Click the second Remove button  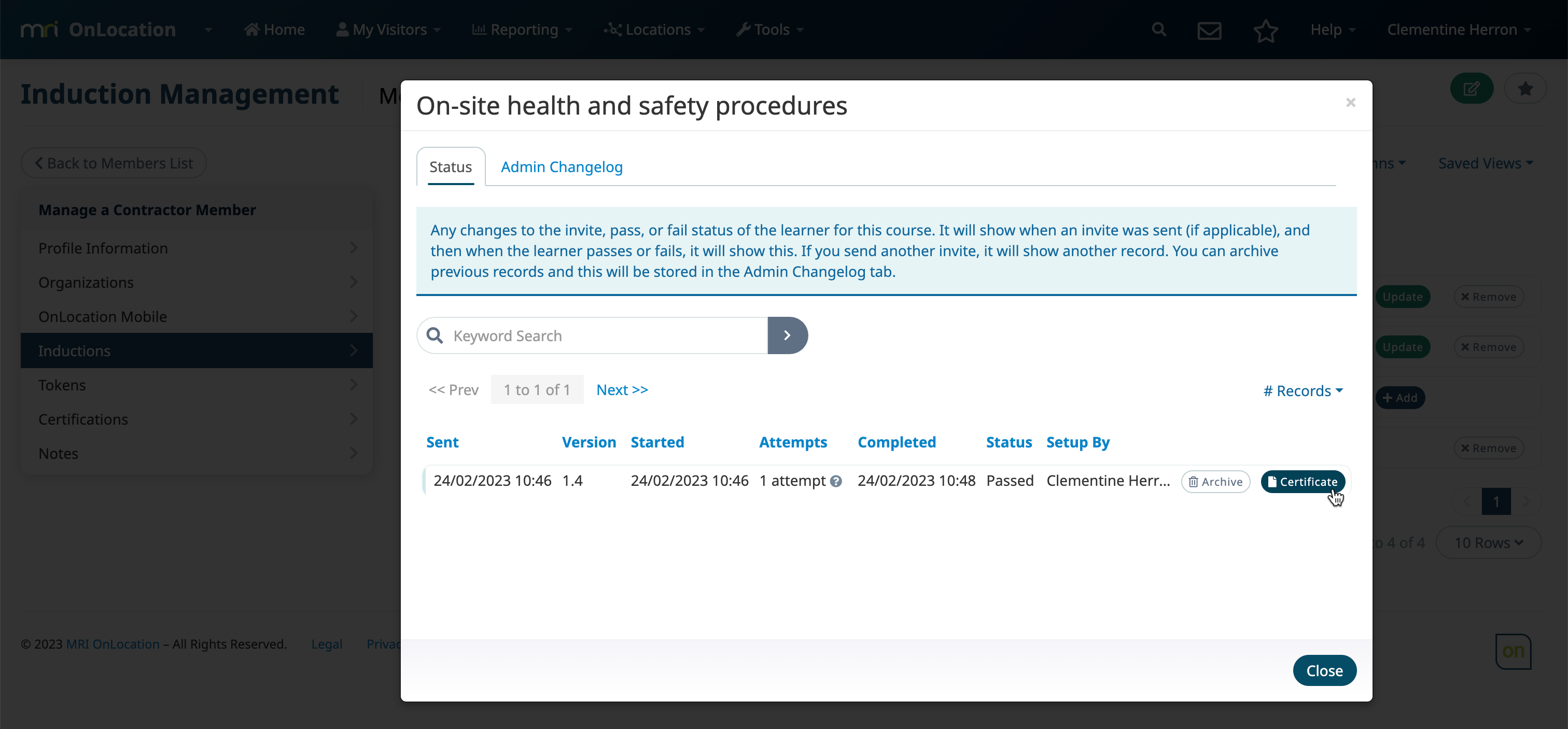1489,347
